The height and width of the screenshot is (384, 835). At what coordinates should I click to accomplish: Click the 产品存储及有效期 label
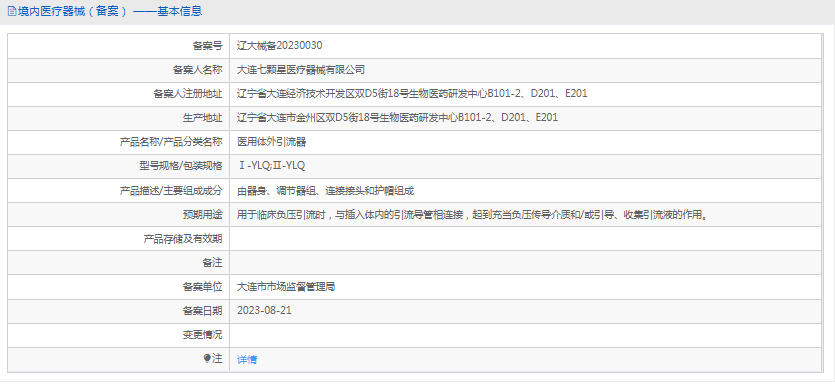pos(183,239)
